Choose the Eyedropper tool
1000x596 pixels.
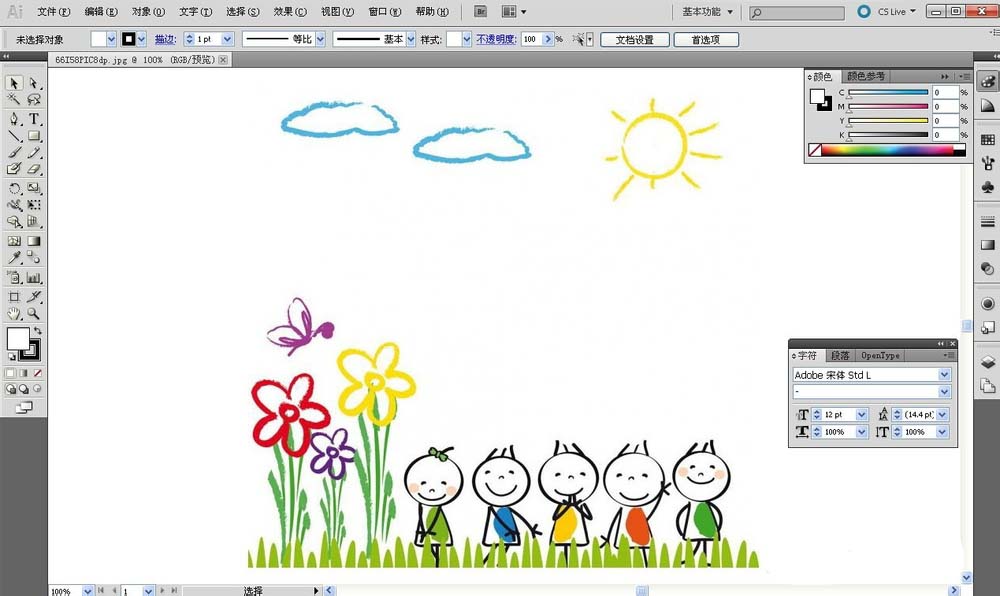tap(14, 259)
